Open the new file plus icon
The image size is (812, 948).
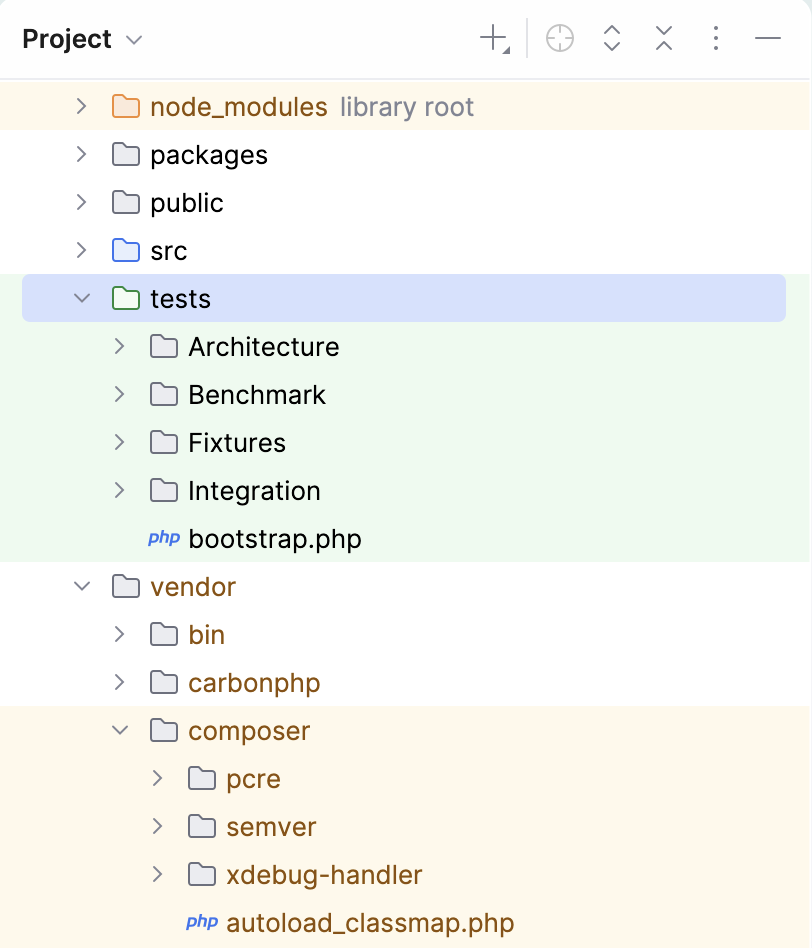point(492,38)
